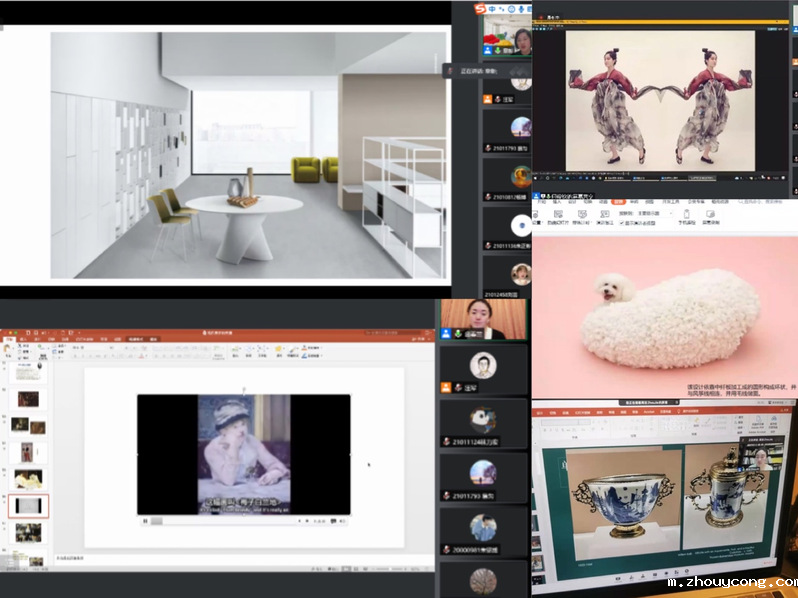Click the Text Box icon in ribbon
The height and width of the screenshot is (598, 798).
(262, 349)
